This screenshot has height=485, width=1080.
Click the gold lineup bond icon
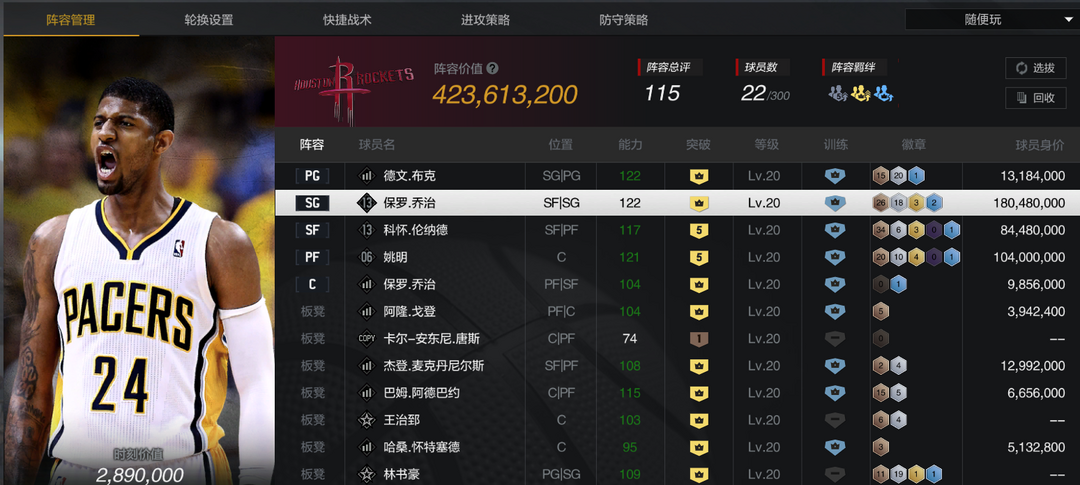click(860, 93)
